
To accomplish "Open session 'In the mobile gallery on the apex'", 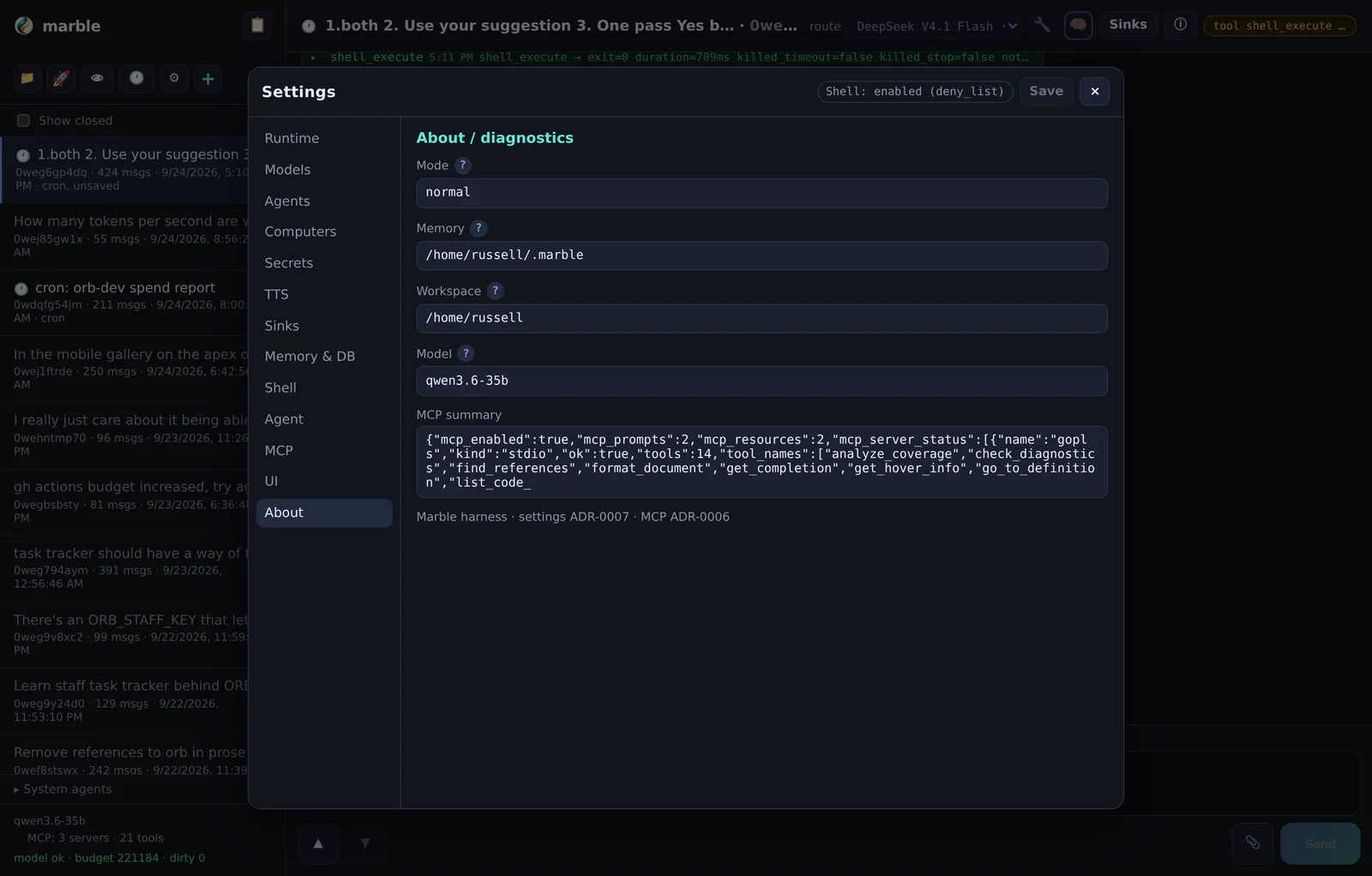I will click(124, 369).
